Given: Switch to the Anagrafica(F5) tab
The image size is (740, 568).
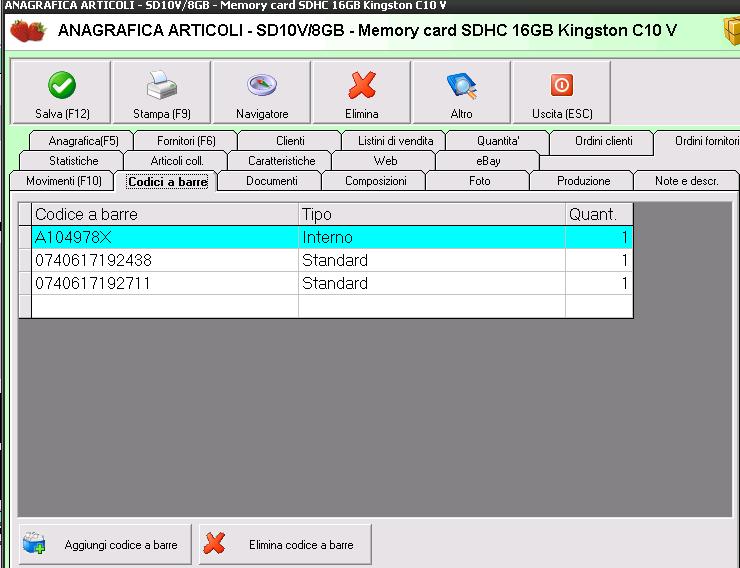Looking at the screenshot, I should [x=81, y=141].
